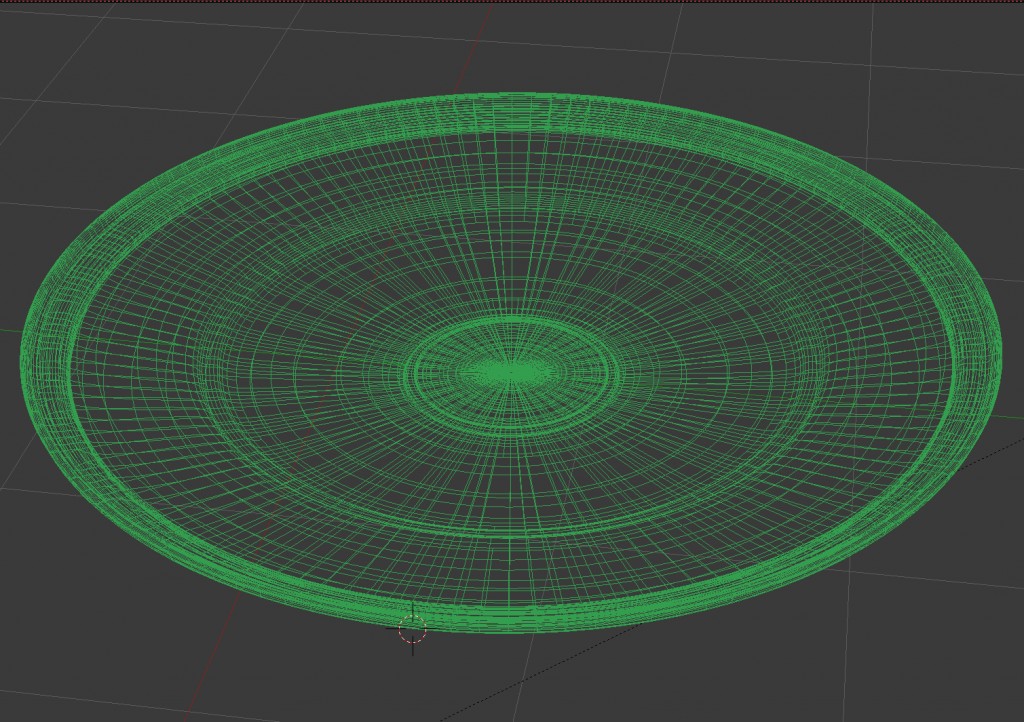Click the plate's outer rim at its leftmost edge

[24, 355]
